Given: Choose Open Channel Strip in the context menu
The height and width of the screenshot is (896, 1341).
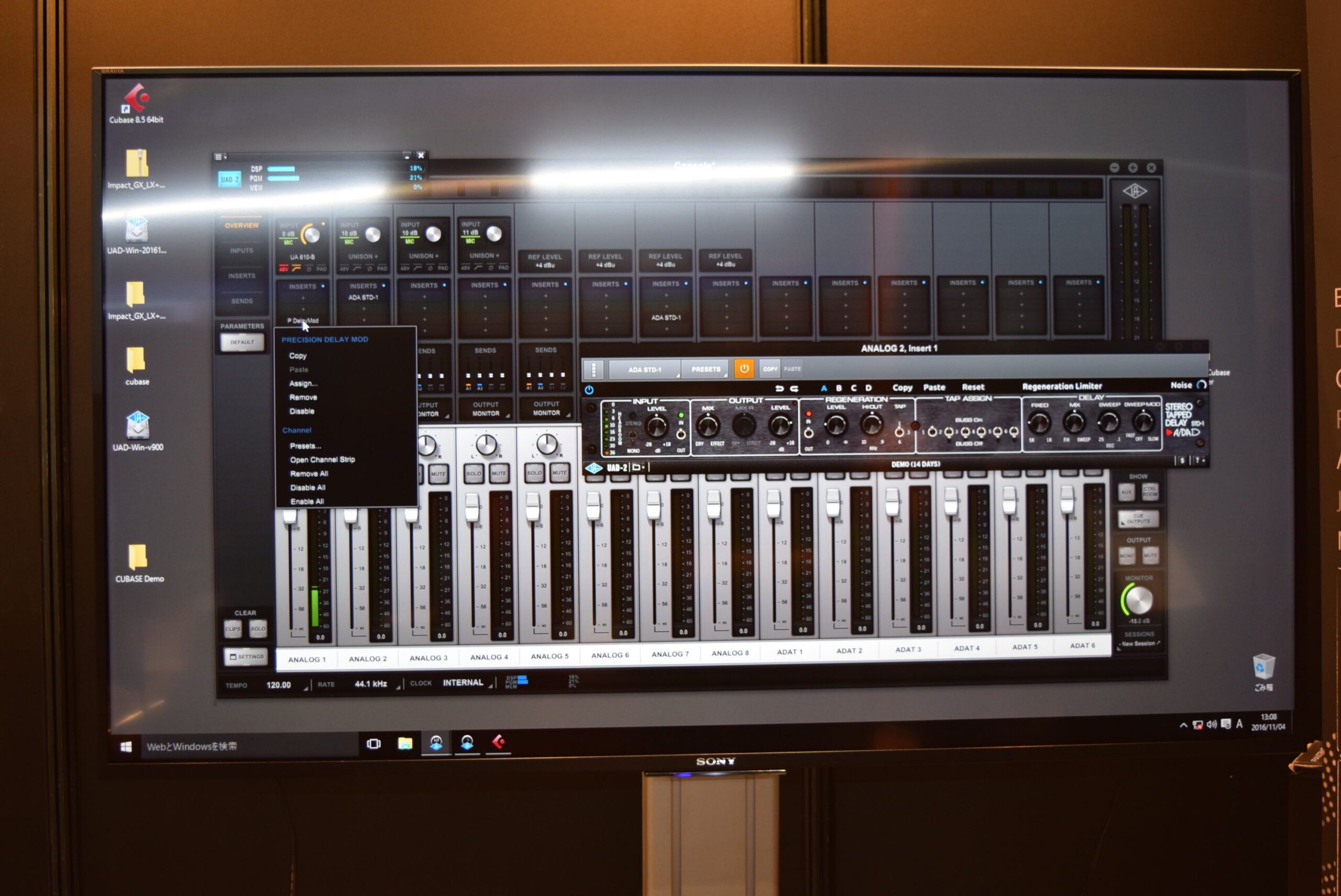Looking at the screenshot, I should [x=322, y=459].
